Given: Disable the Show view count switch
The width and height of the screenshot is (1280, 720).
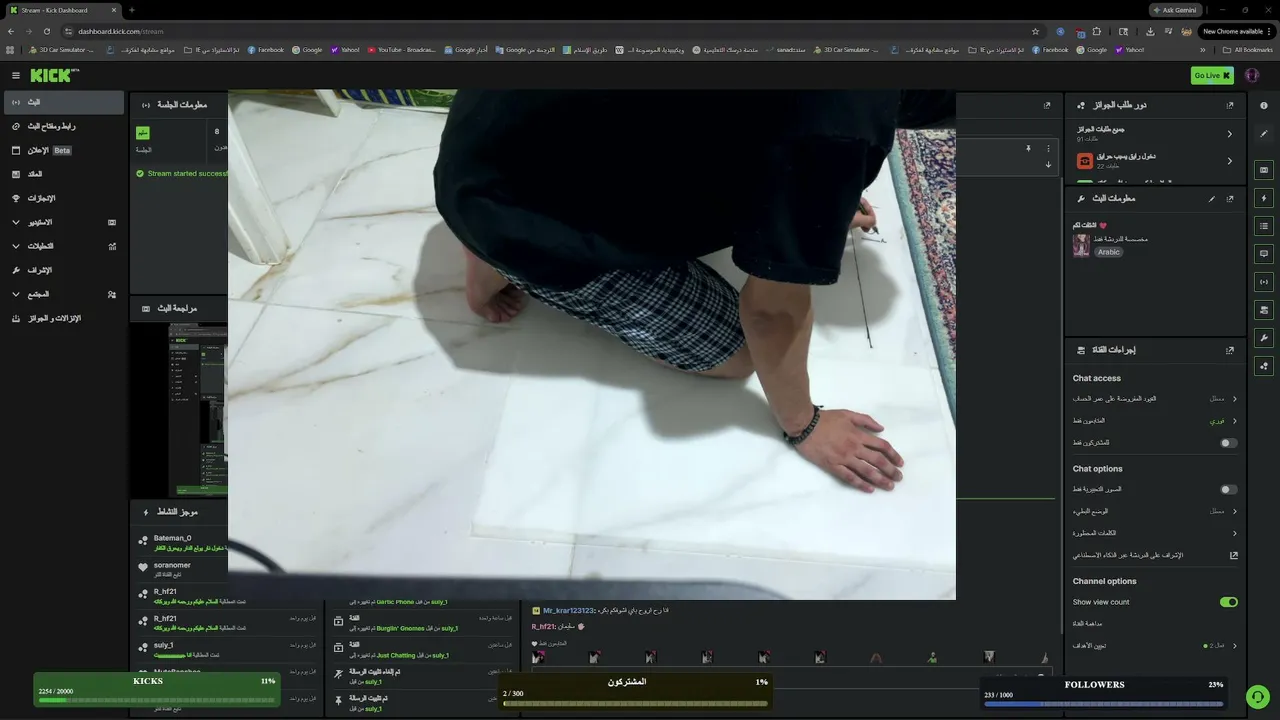Looking at the screenshot, I should pos(1229,602).
